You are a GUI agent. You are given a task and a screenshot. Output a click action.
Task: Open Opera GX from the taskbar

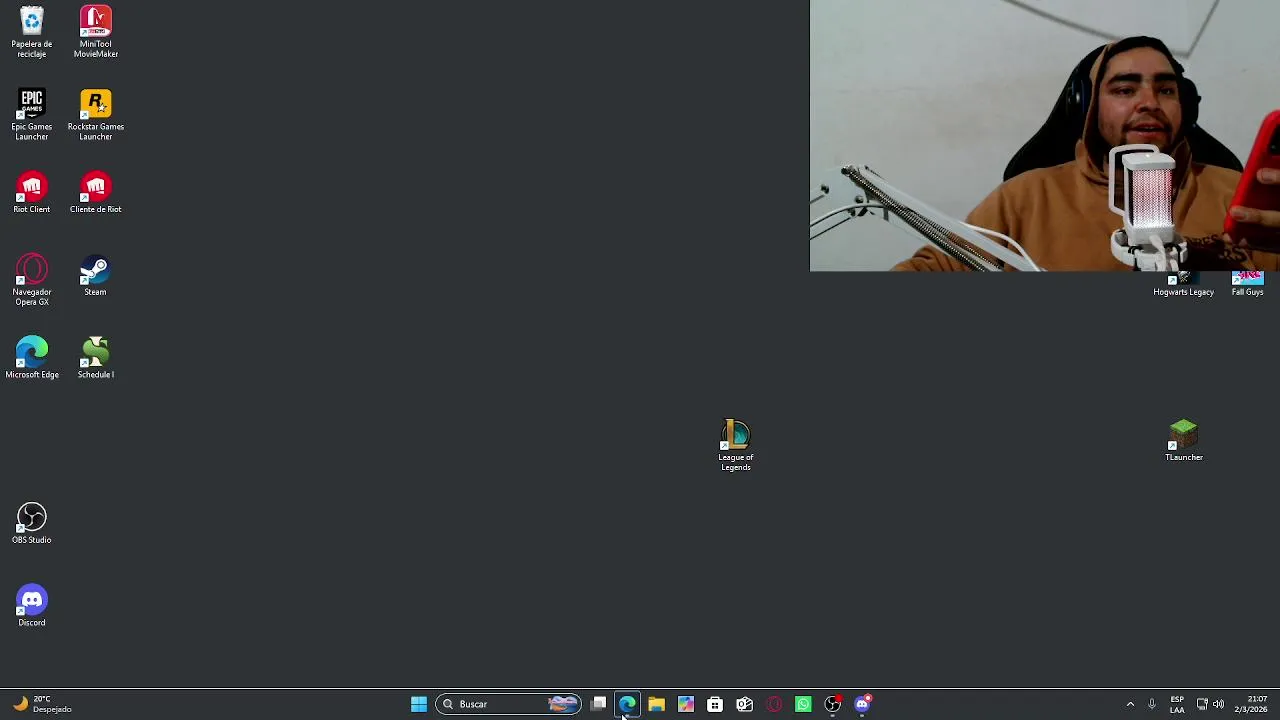(774, 704)
